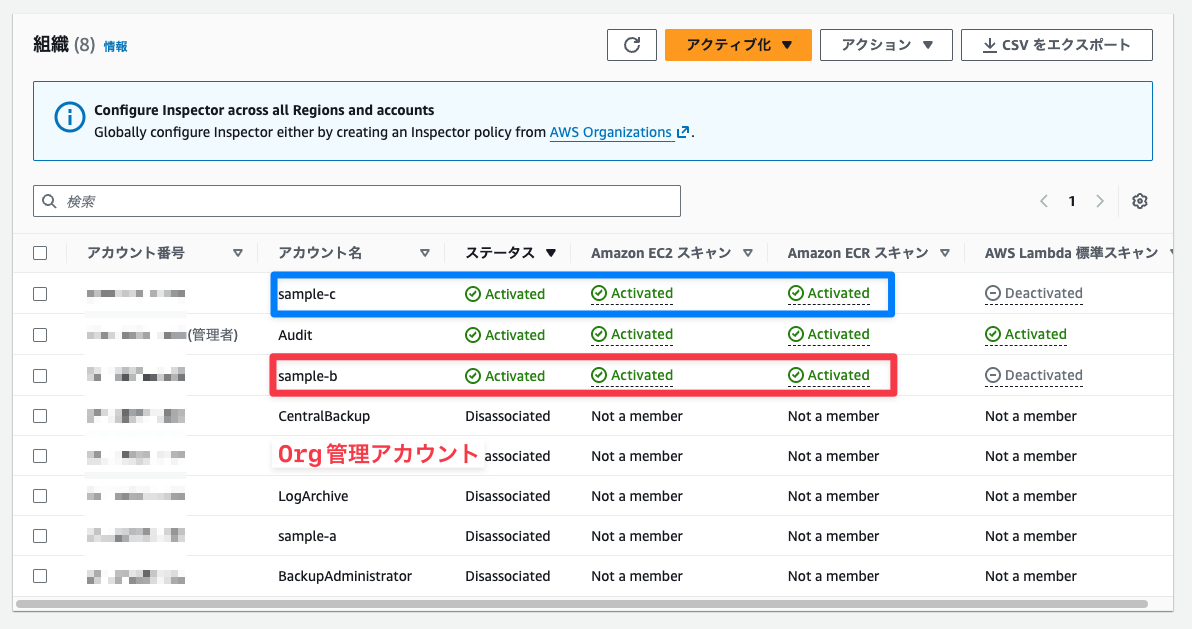Image resolution: width=1192 pixels, height=629 pixels.
Task: Tick the CentralBackup row checkbox
Action: pos(40,416)
